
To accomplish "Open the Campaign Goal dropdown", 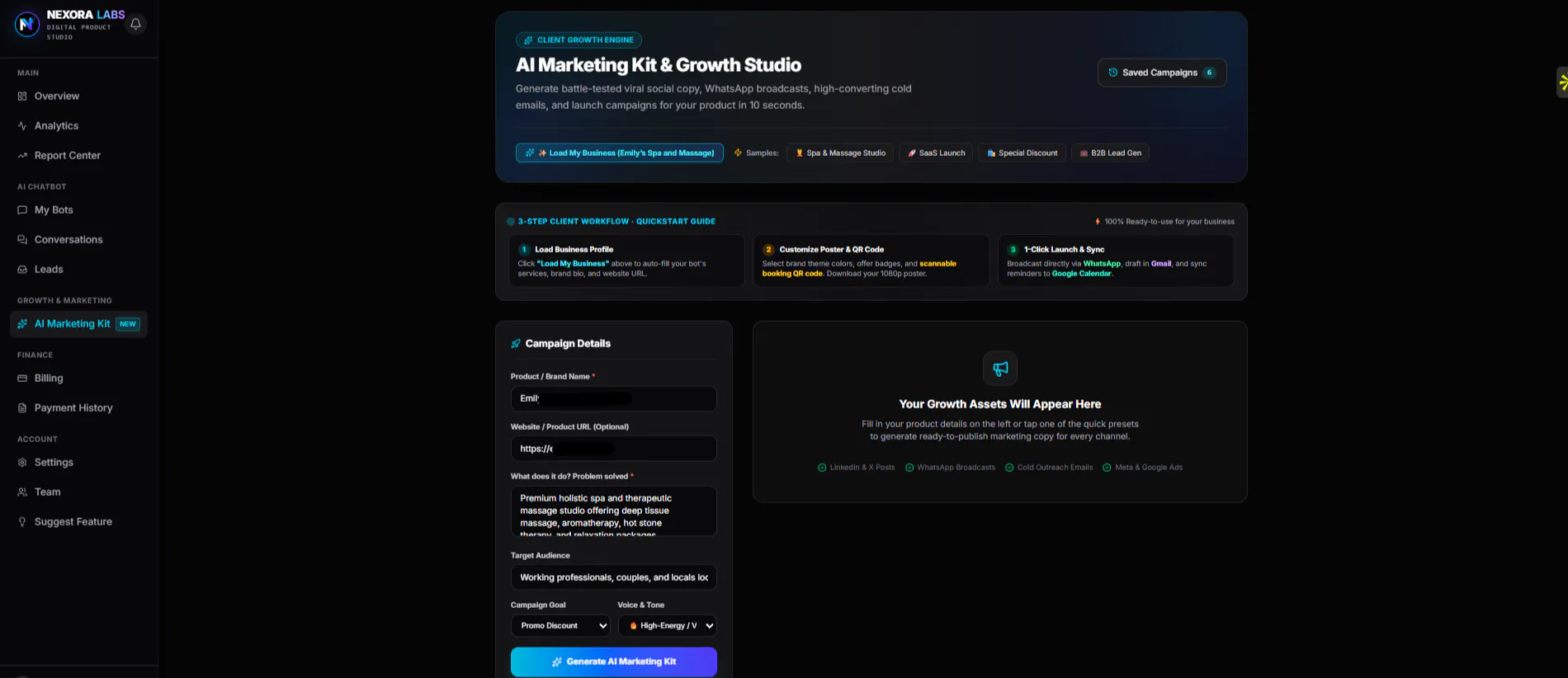I will (x=560, y=626).
